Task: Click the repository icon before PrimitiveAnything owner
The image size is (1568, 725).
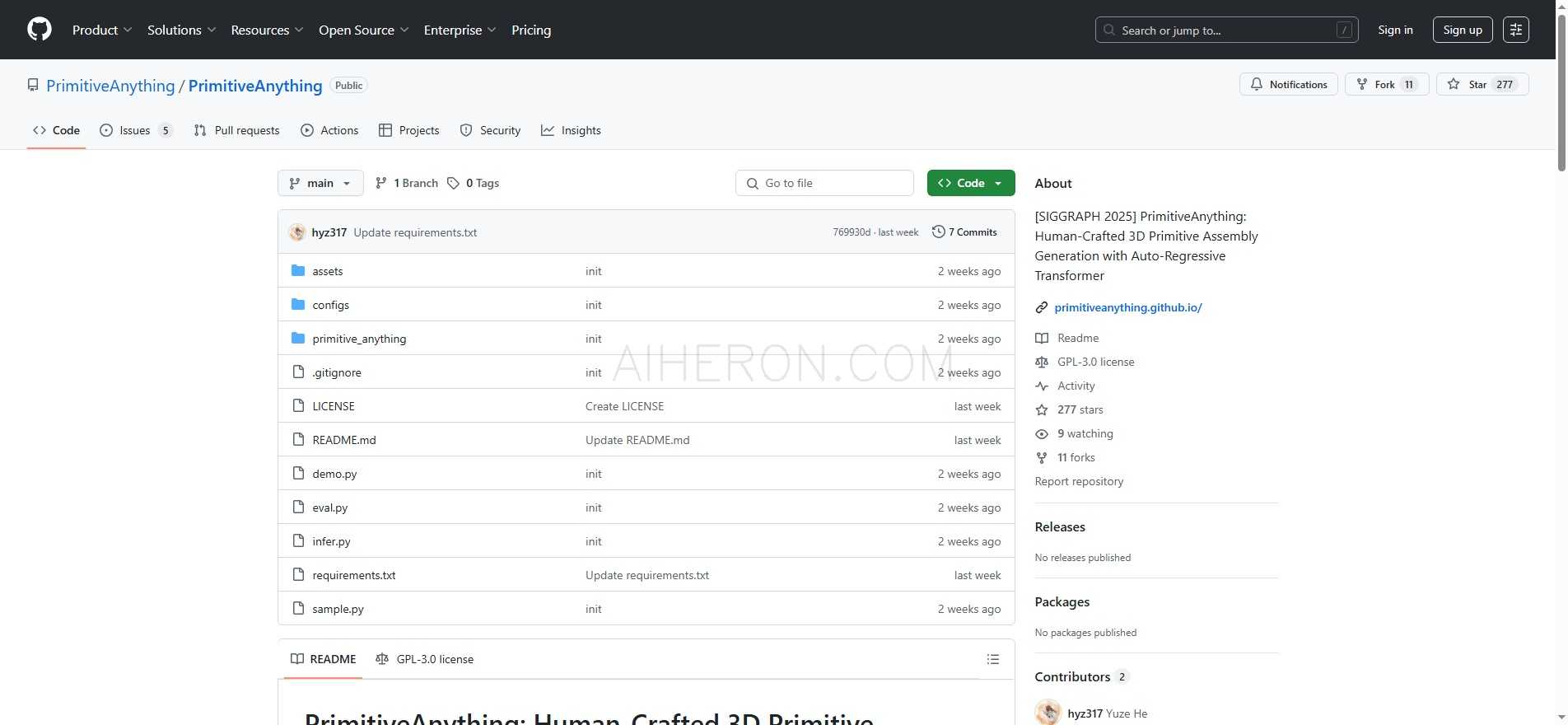Action: pyautogui.click(x=33, y=85)
